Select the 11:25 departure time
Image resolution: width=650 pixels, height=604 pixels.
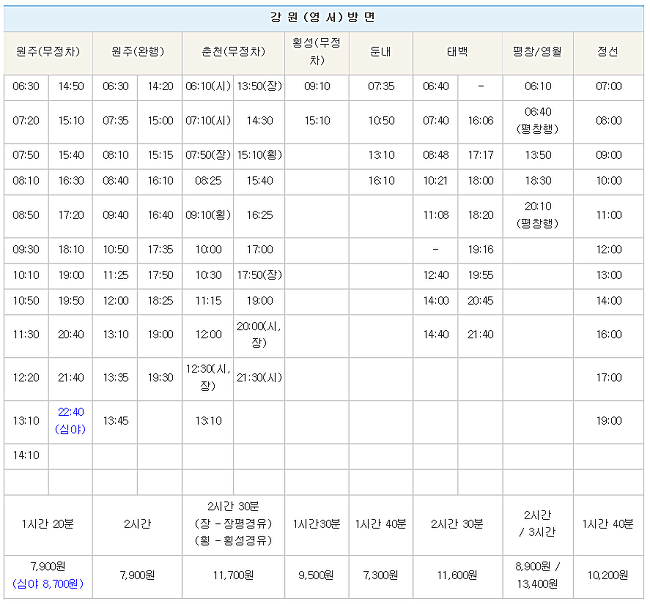pyautogui.click(x=116, y=275)
